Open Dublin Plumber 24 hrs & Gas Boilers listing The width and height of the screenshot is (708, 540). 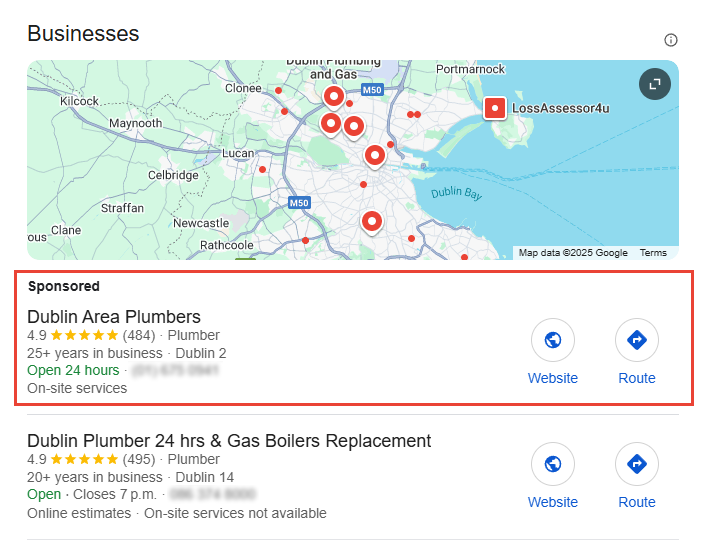[x=229, y=441]
